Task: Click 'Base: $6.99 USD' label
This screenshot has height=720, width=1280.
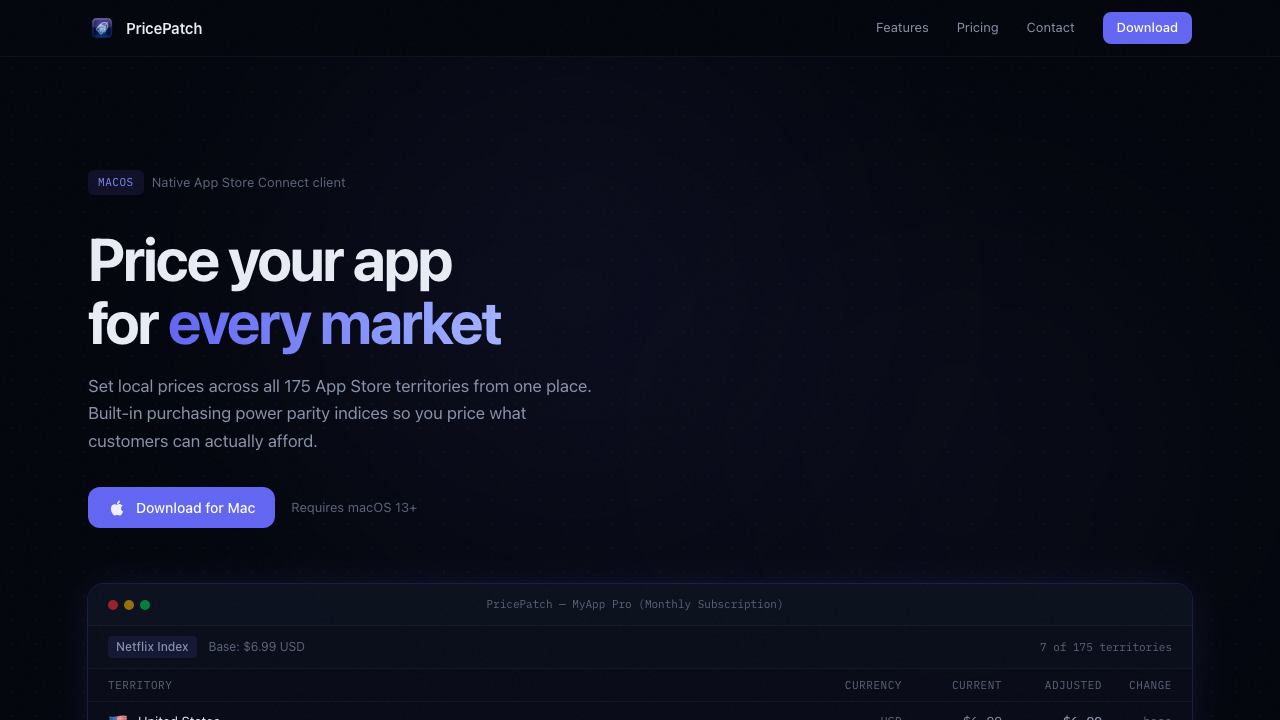Action: (257, 647)
